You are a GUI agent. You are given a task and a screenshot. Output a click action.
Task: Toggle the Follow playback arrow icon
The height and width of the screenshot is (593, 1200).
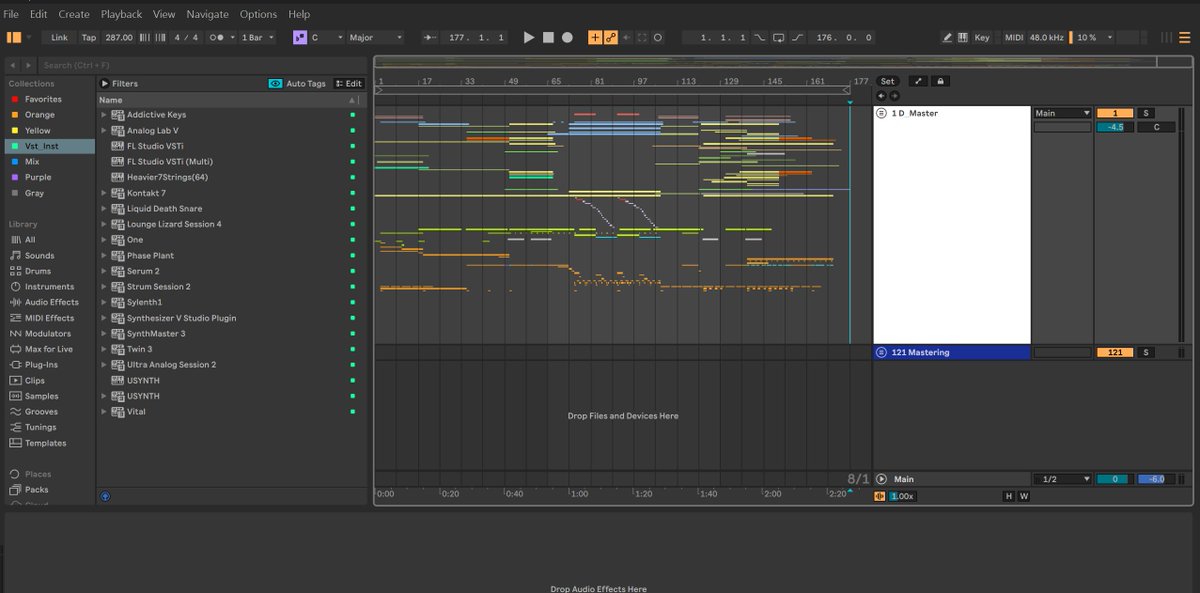tap(431, 37)
